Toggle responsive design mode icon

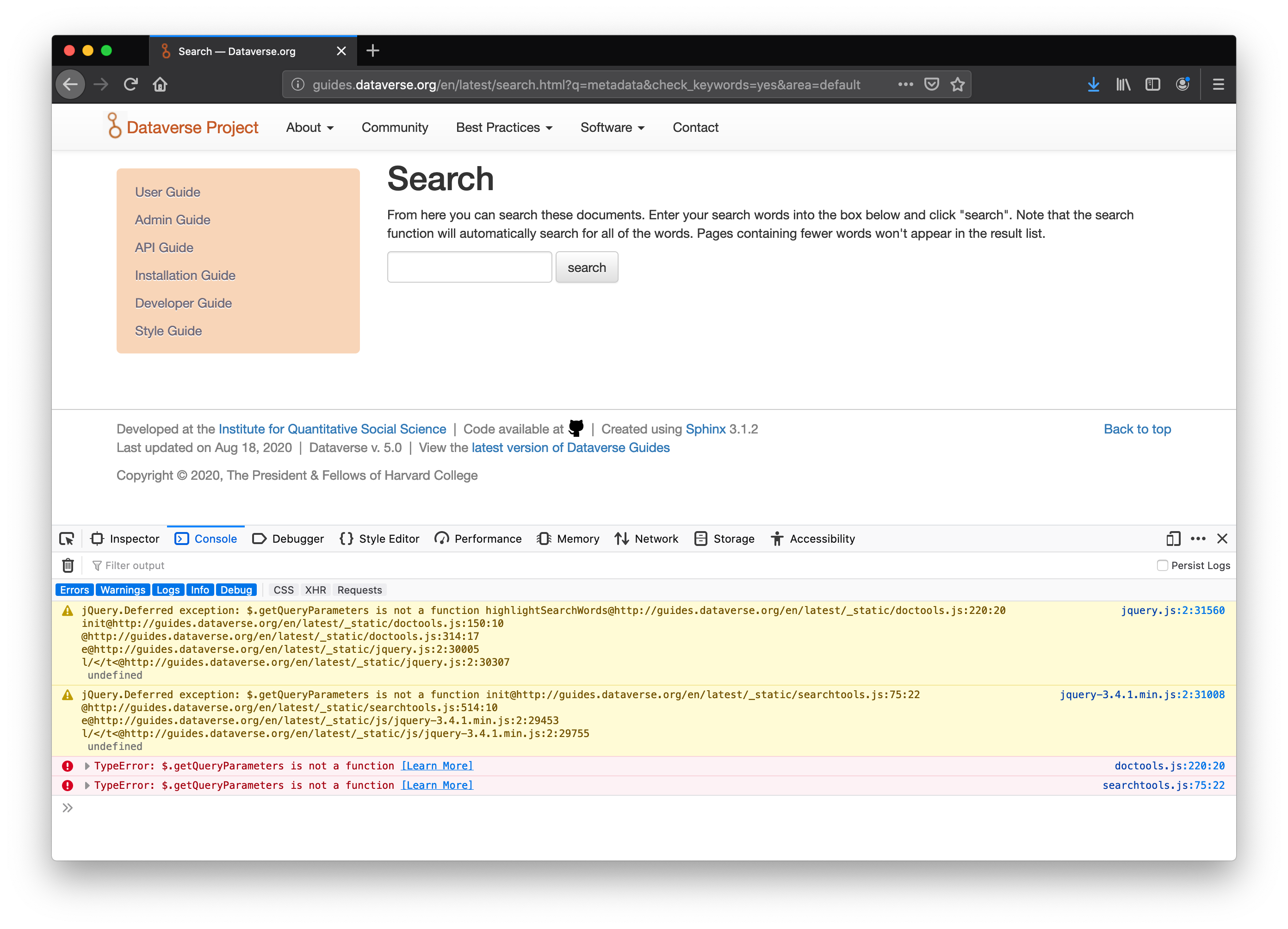pyautogui.click(x=1173, y=539)
